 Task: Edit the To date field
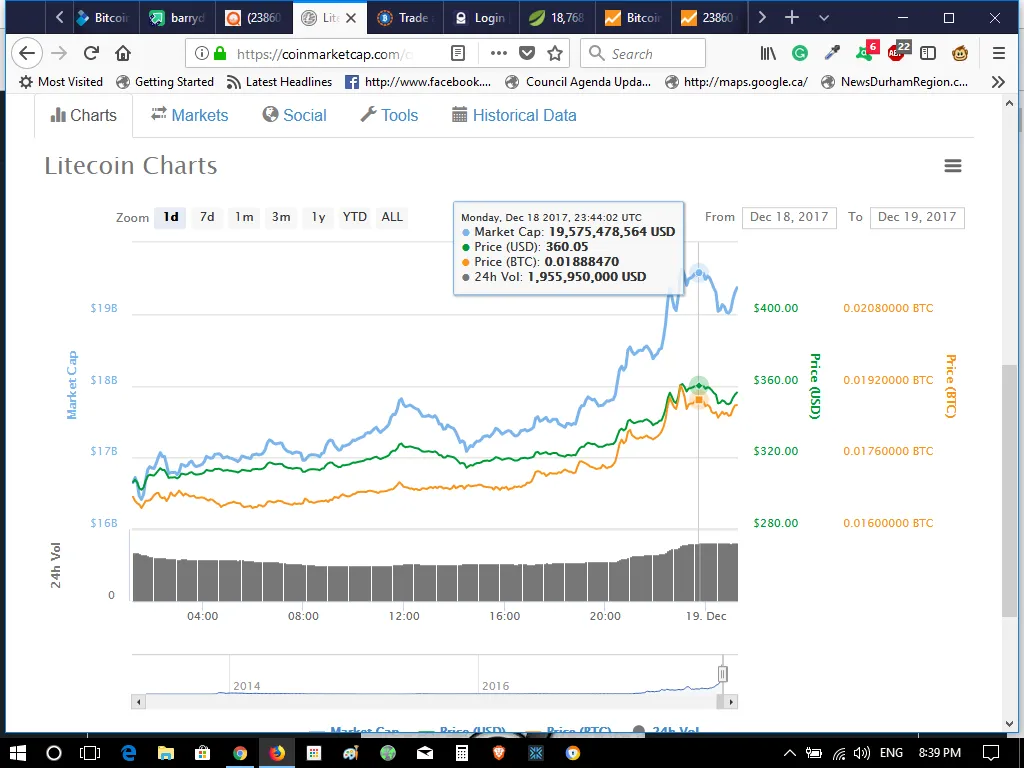tap(917, 217)
